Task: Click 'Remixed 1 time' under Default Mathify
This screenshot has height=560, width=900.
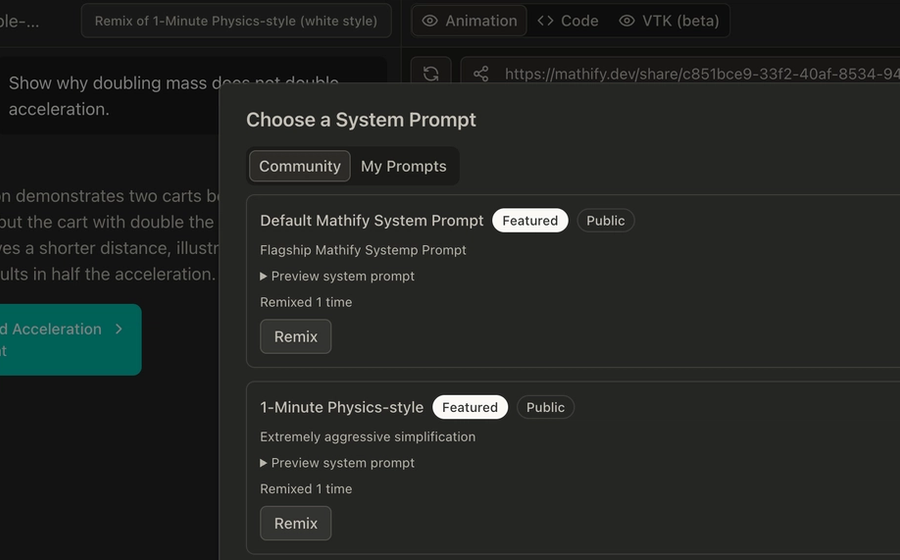Action: pyautogui.click(x=306, y=302)
